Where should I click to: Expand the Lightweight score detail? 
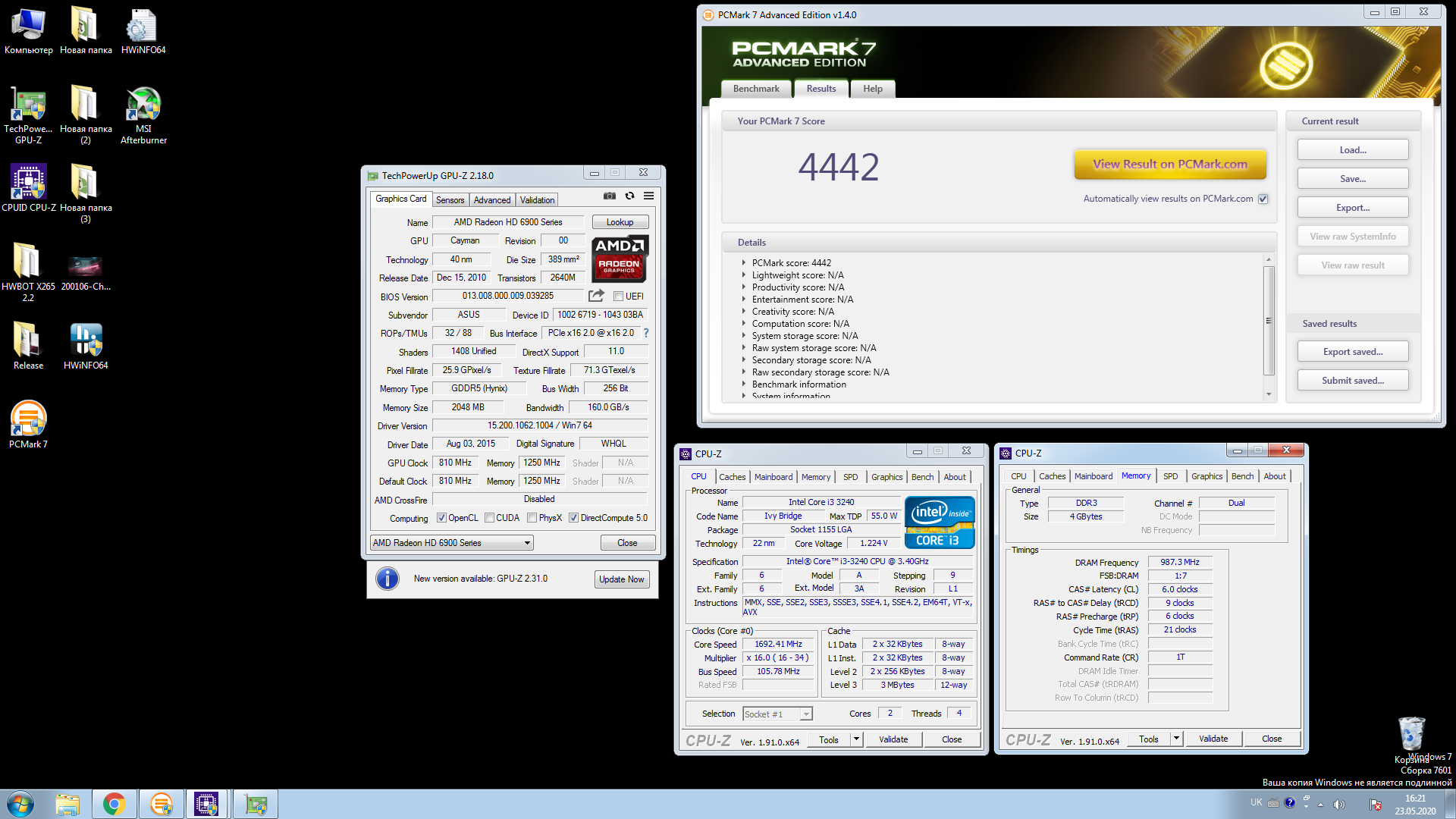744,275
